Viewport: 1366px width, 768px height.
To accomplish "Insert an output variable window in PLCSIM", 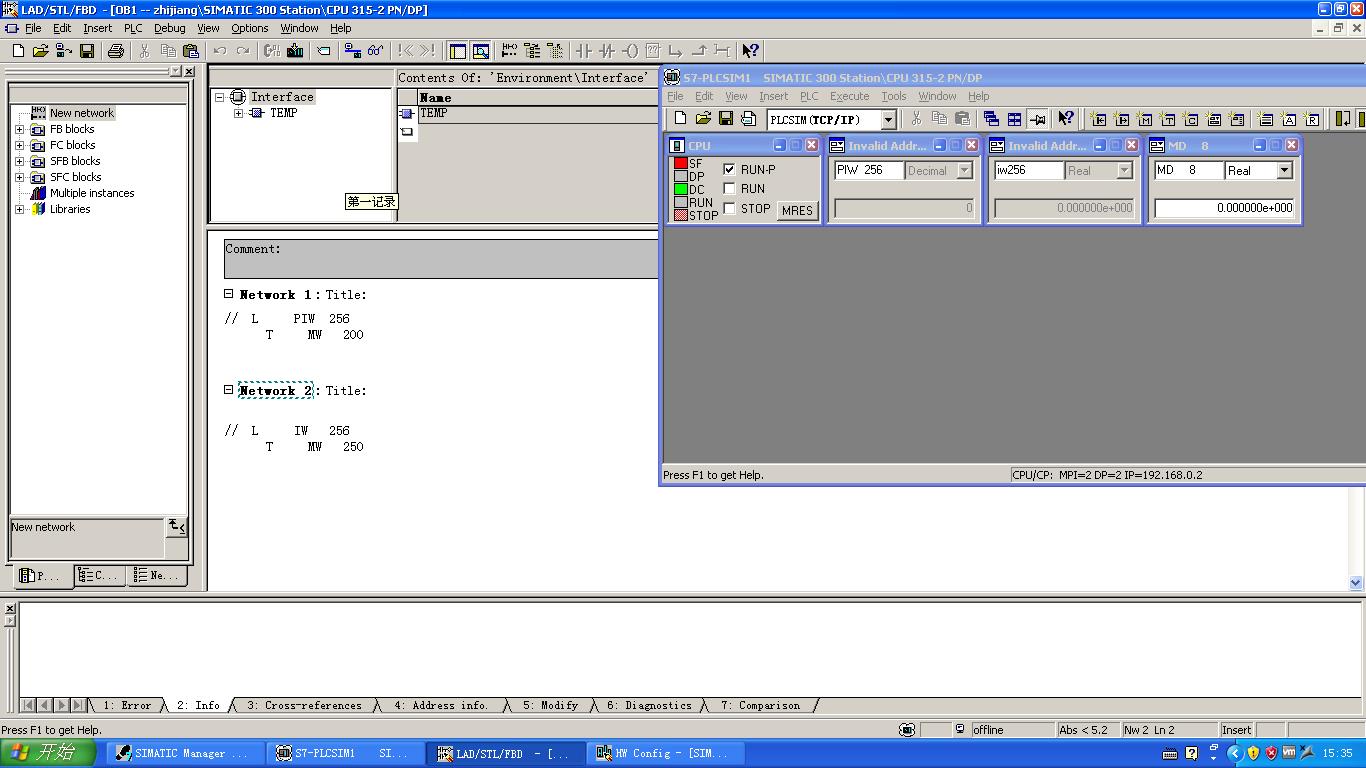I will tap(1121, 119).
